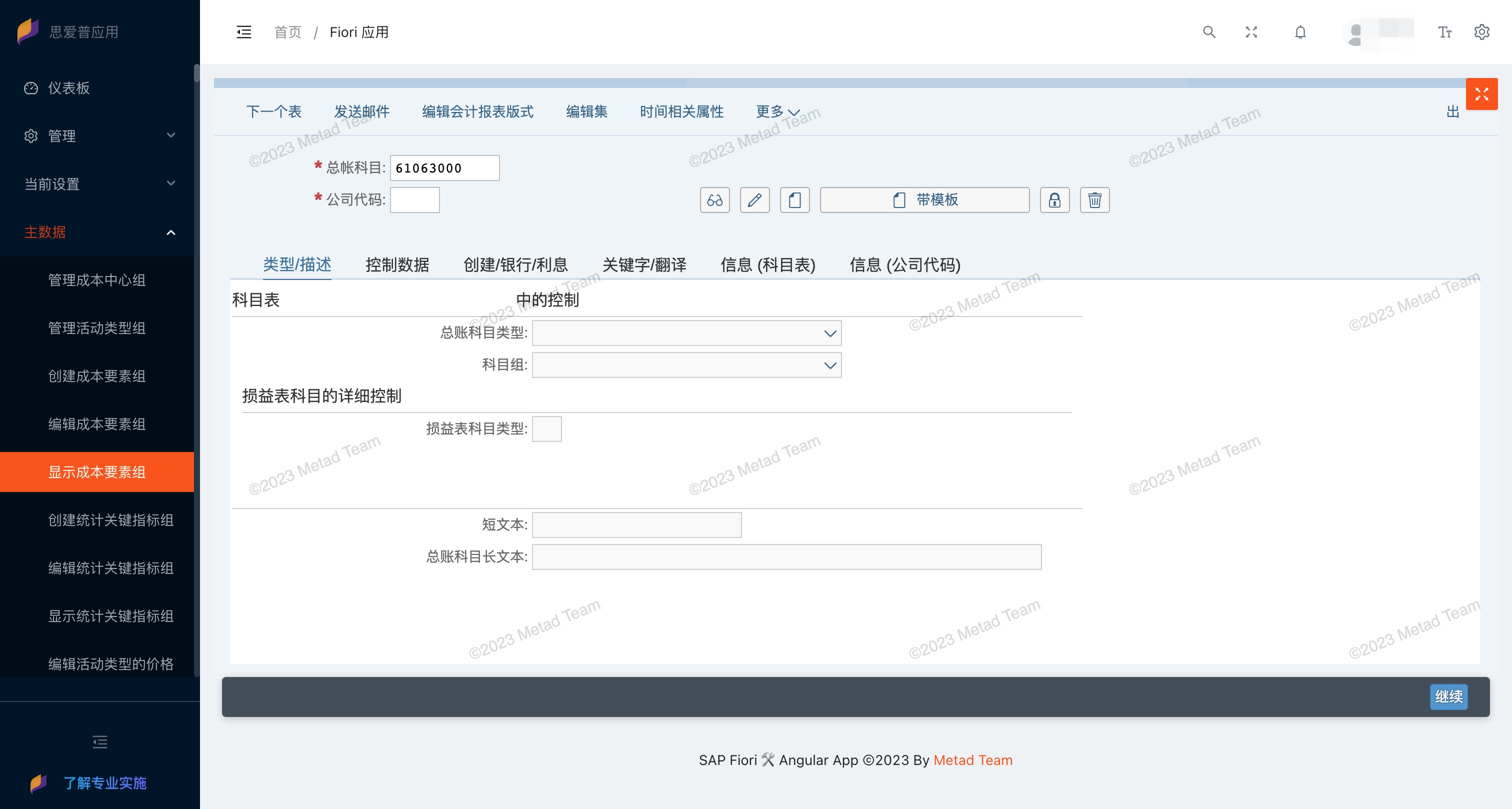Viewport: 1512px width, 809px height.
Task: Switch to the 信息 (公司代码) tab
Action: (x=905, y=265)
